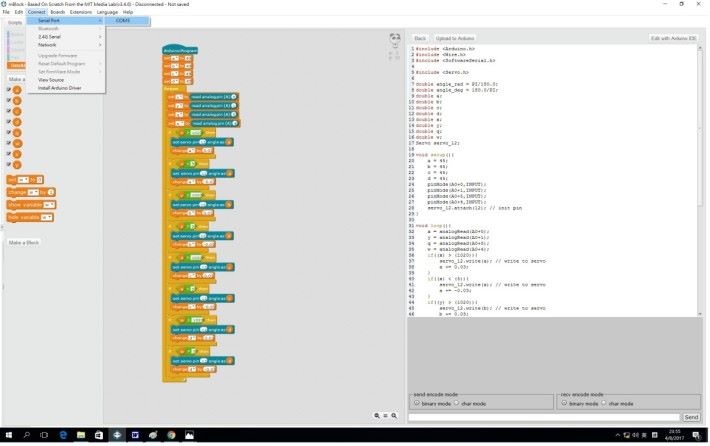The image size is (710, 446).
Task: Open taskbar search magnifier
Action: tap(26, 435)
